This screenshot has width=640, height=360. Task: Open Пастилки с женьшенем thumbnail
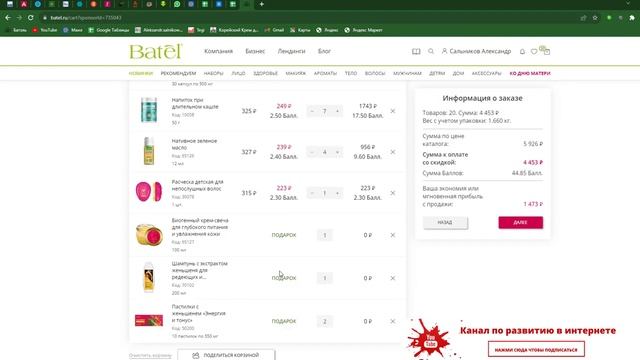pos(149,320)
